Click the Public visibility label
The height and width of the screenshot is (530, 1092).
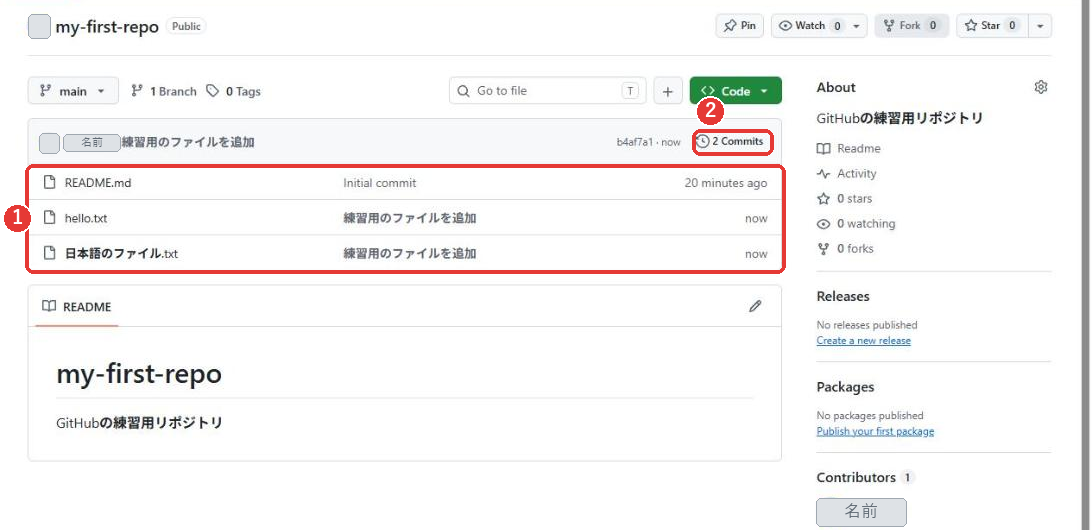(186, 26)
